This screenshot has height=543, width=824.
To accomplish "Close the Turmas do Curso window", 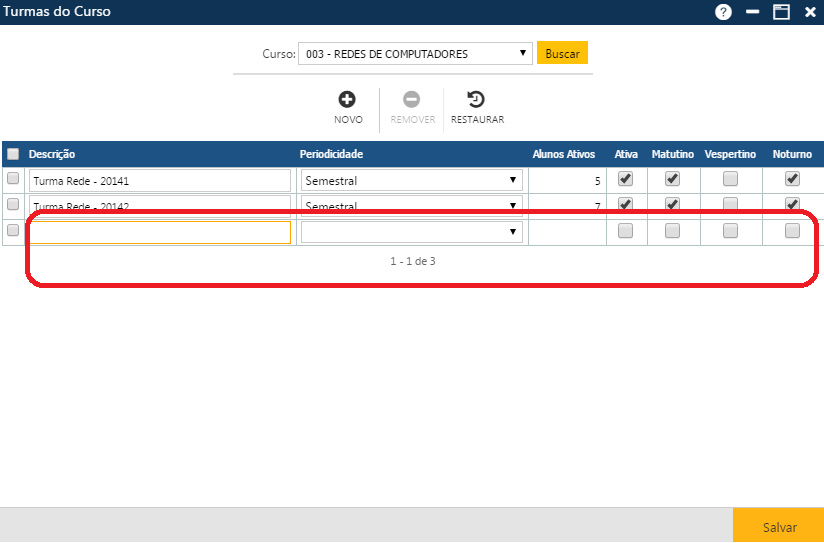I will tap(810, 12).
